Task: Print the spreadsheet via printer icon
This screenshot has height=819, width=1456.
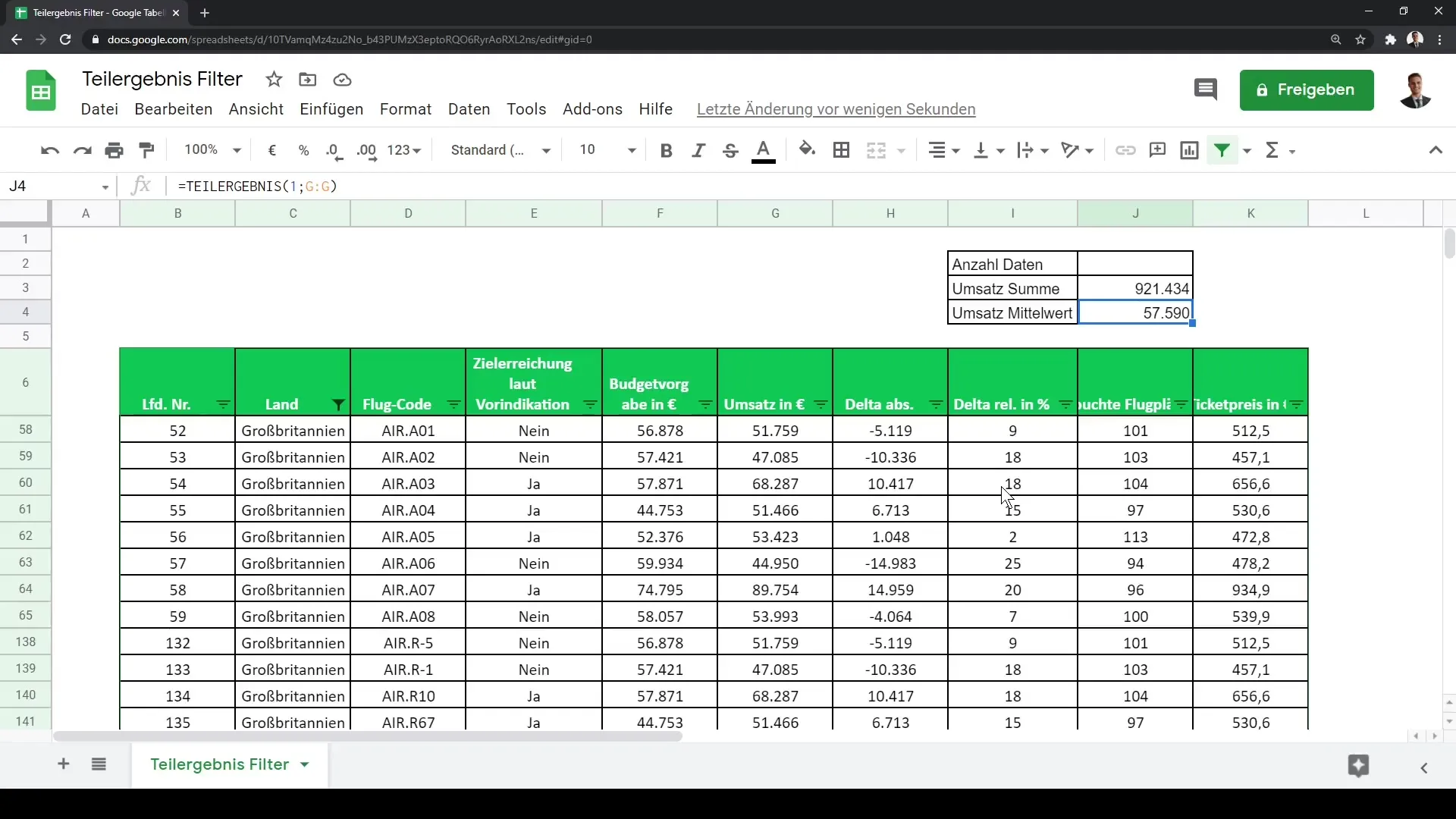Action: [115, 150]
